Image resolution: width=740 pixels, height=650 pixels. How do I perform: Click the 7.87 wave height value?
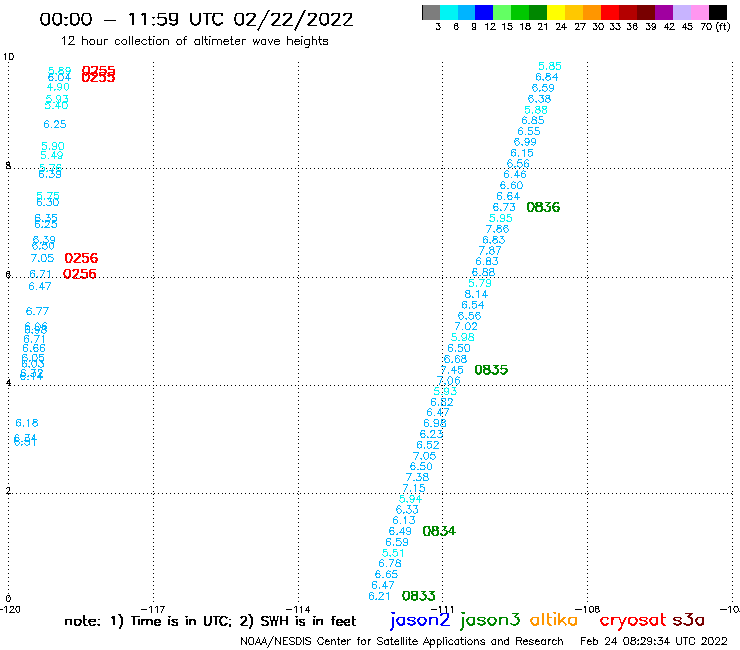tap(490, 251)
